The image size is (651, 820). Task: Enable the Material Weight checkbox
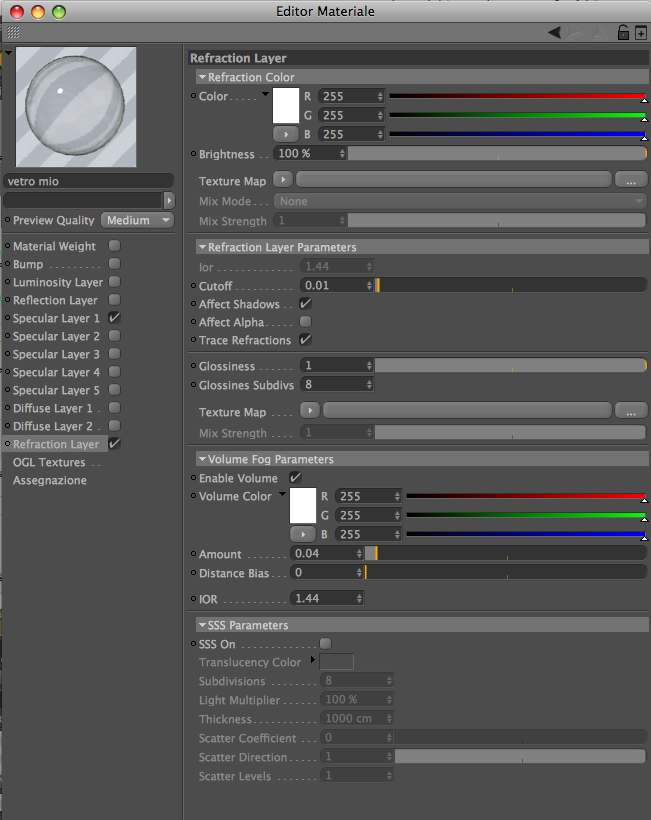114,245
